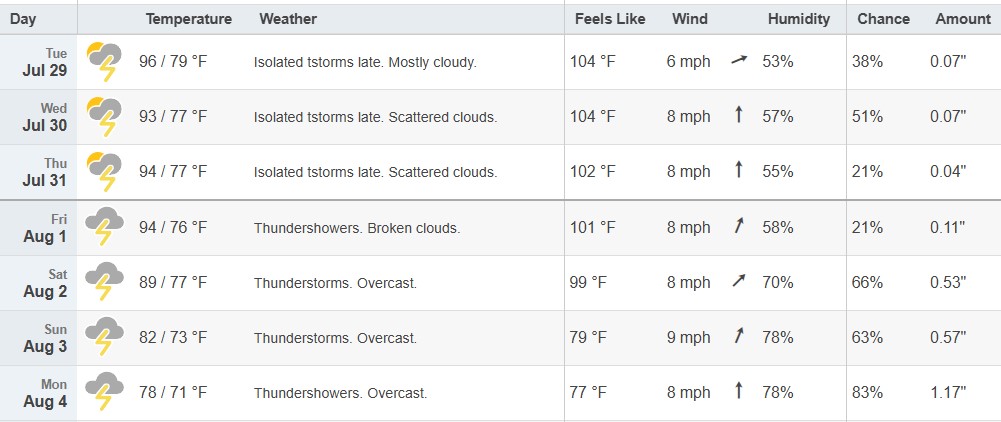The image size is (1001, 422).
Task: Click the Sat Aug 2 day cell
Action: click(38, 283)
